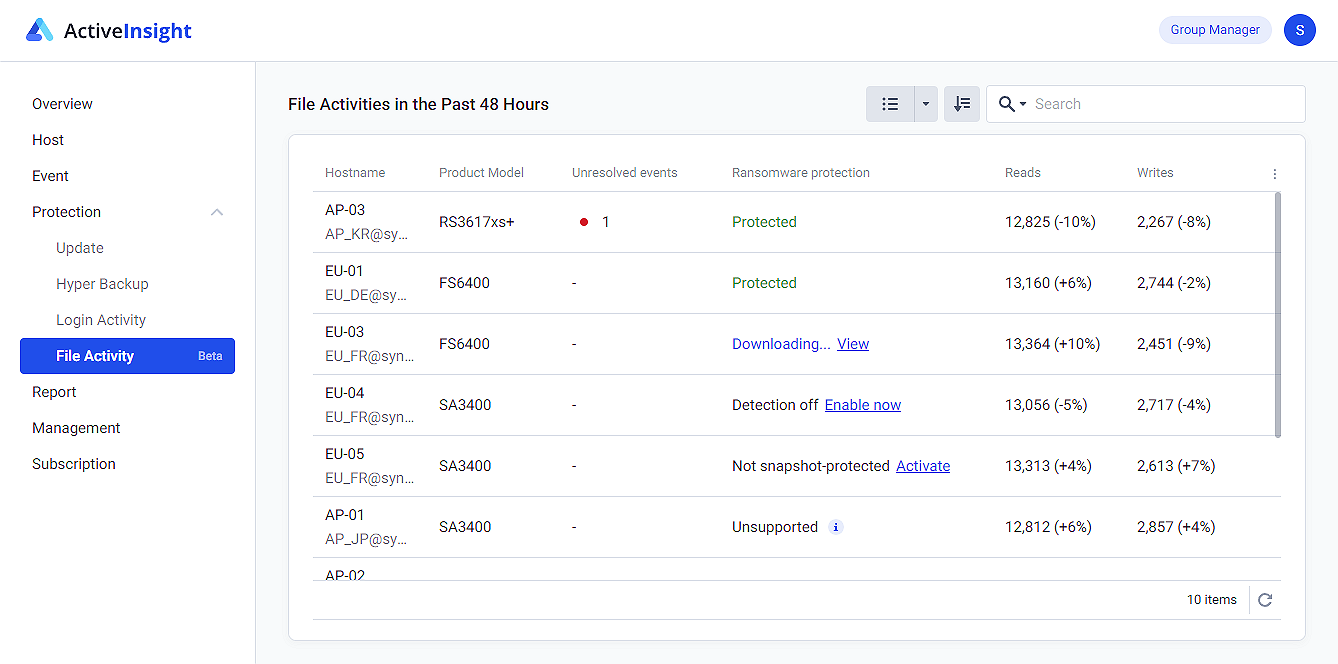Screen dimensions: 1338x664
Task: Select the AP-01 hostname row
Action: click(795, 527)
